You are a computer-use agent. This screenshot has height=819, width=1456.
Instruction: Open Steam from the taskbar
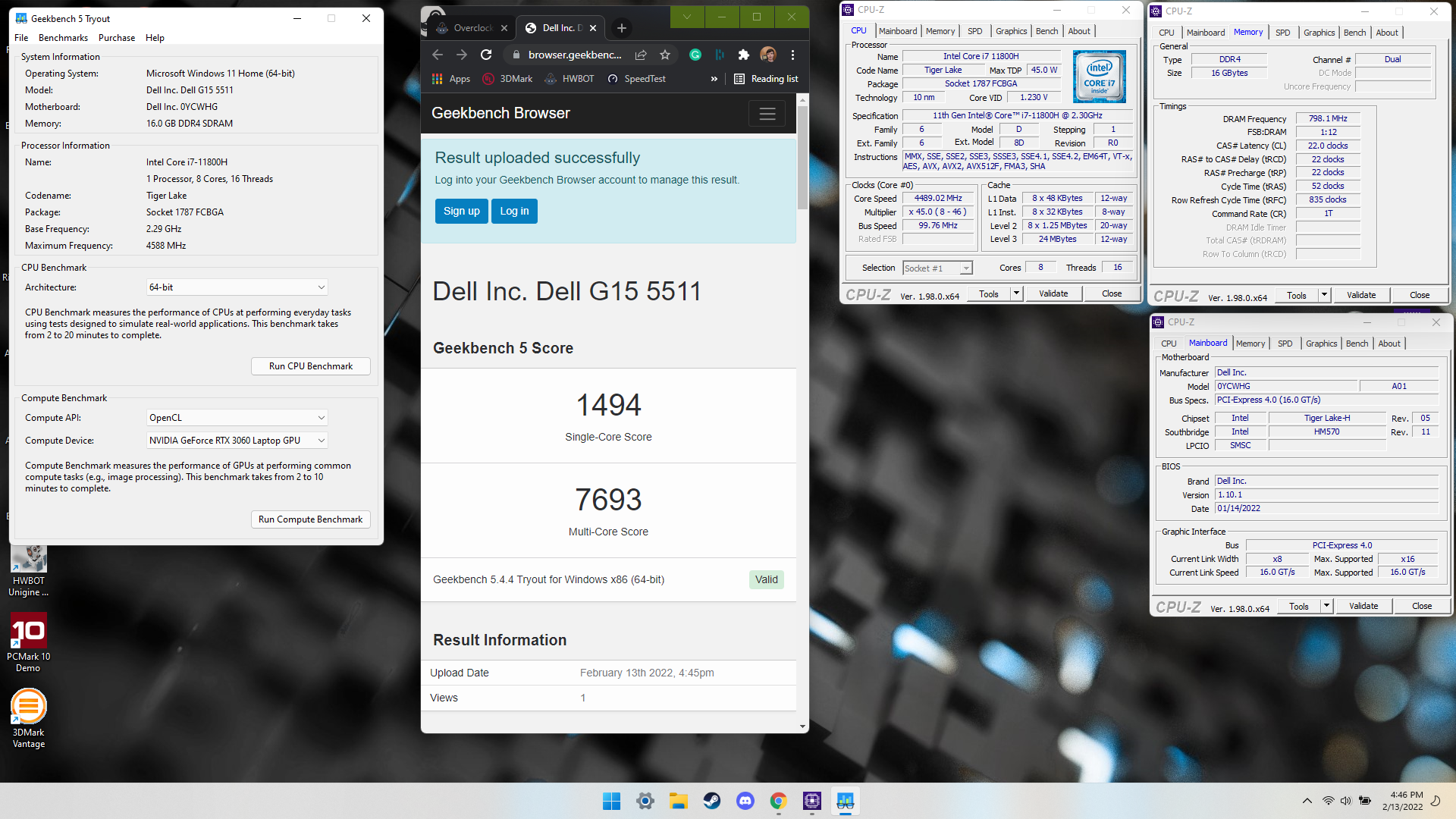pos(711,801)
